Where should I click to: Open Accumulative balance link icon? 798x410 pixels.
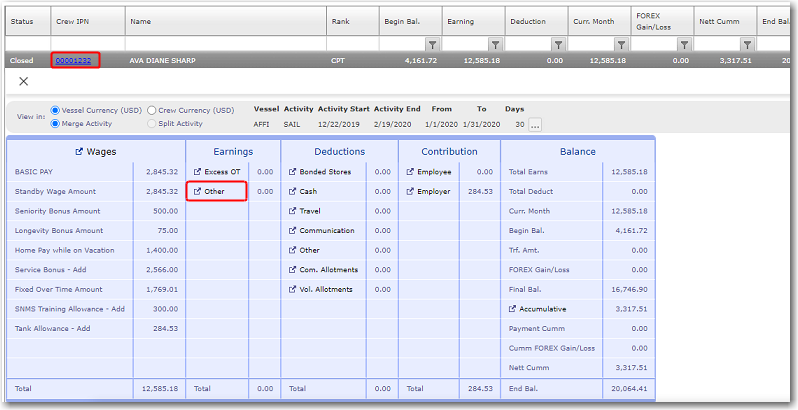[x=513, y=309]
